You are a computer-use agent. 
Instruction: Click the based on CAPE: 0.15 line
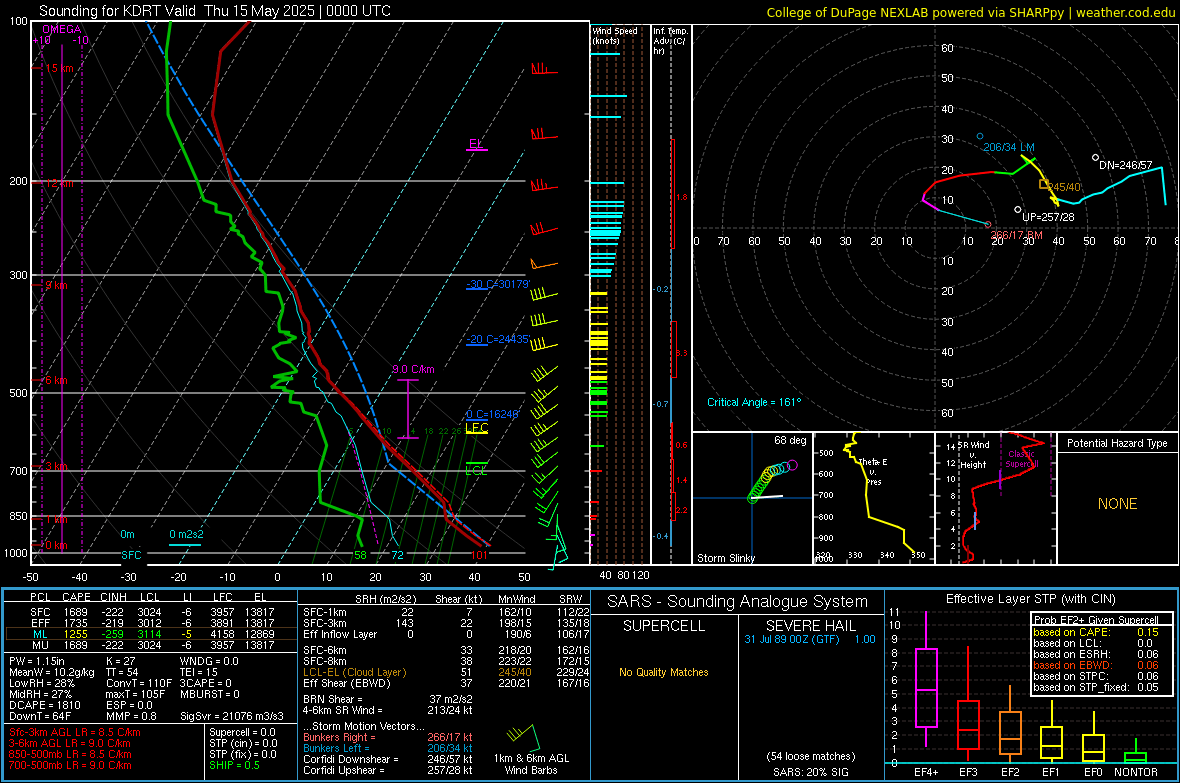(1096, 632)
